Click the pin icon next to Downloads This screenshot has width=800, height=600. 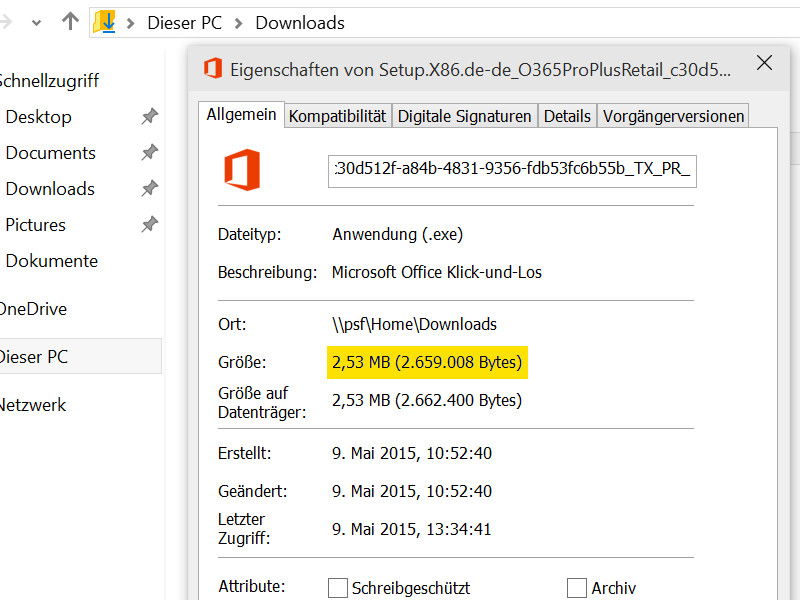149,188
